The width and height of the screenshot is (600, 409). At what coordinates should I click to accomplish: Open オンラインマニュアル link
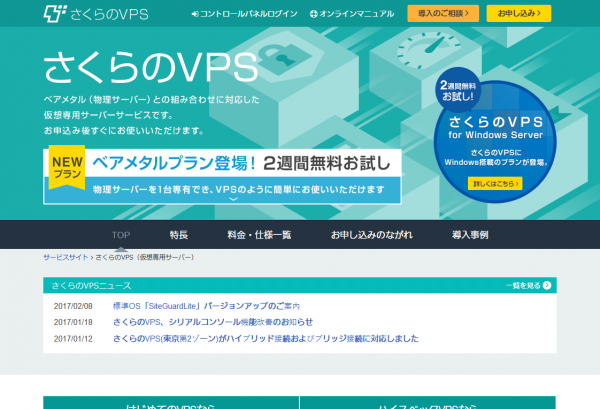[356, 14]
